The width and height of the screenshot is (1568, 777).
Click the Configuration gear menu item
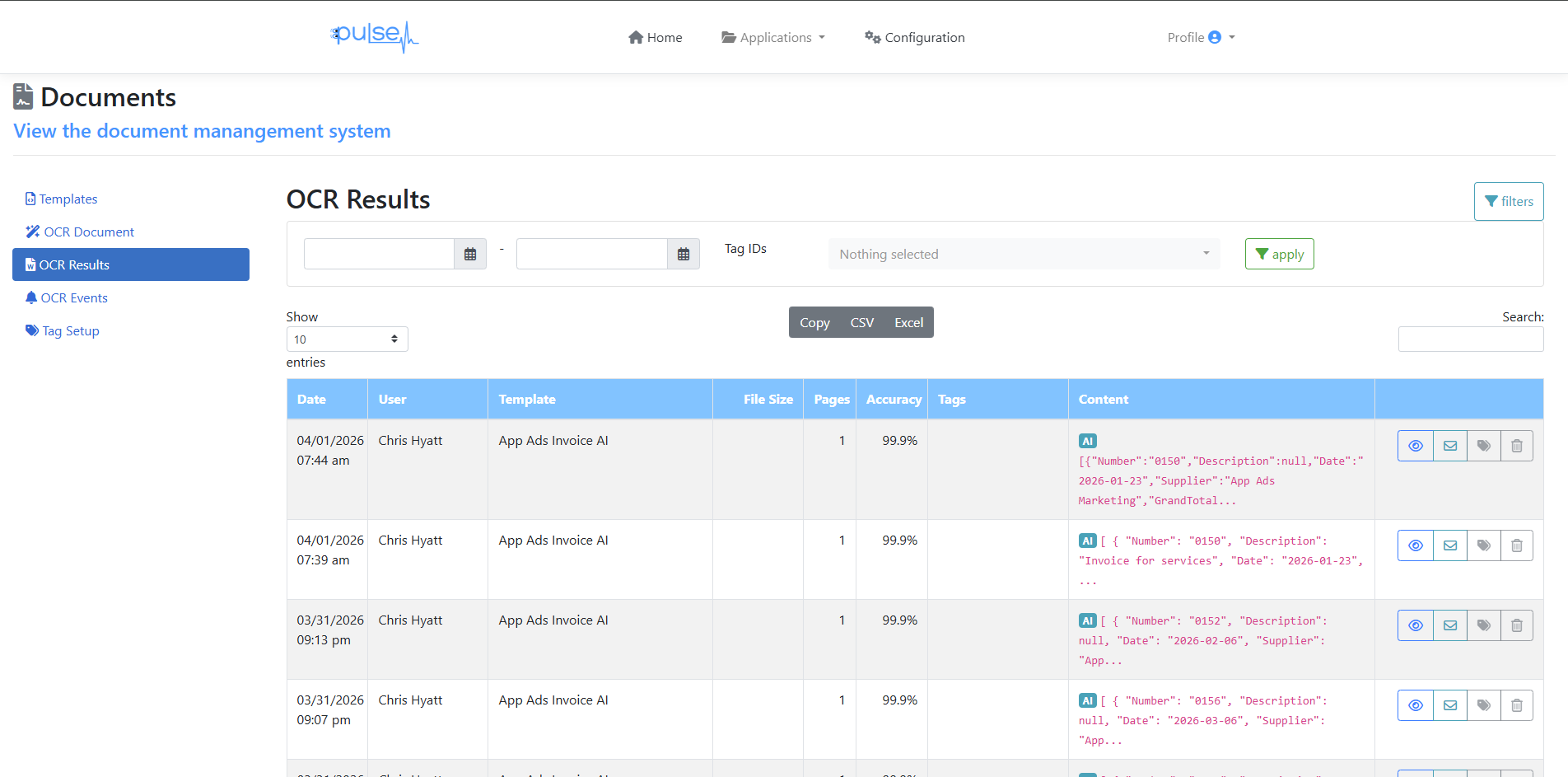(x=914, y=37)
